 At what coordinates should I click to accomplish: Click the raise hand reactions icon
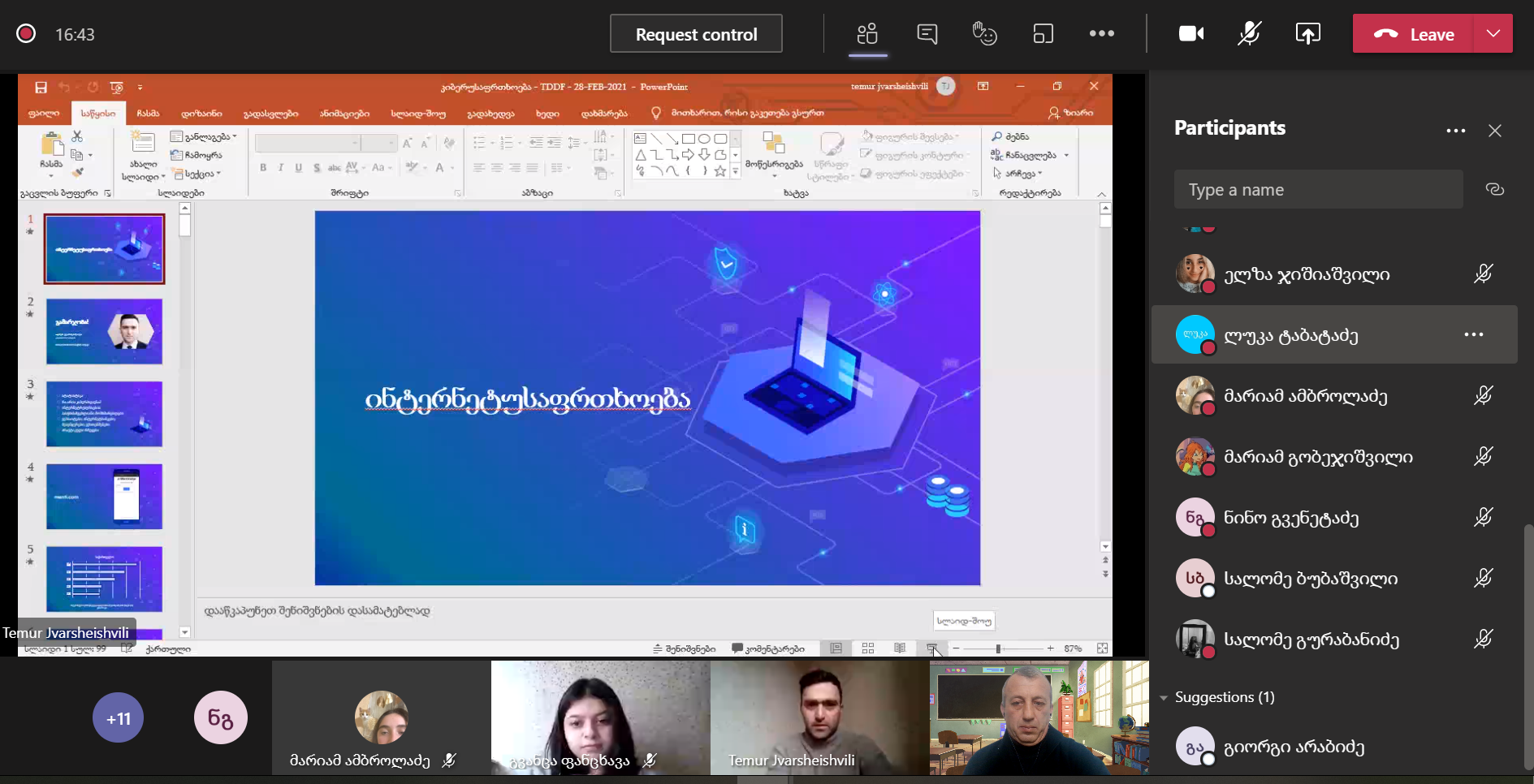tap(984, 34)
